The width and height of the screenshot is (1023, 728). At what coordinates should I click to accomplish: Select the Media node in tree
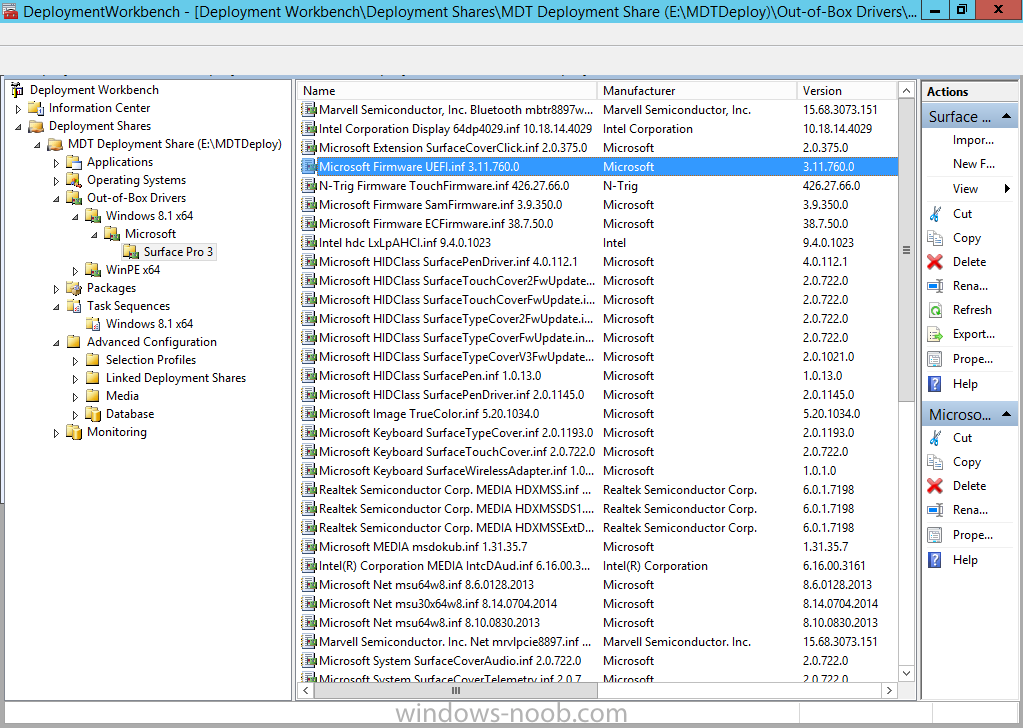point(122,396)
